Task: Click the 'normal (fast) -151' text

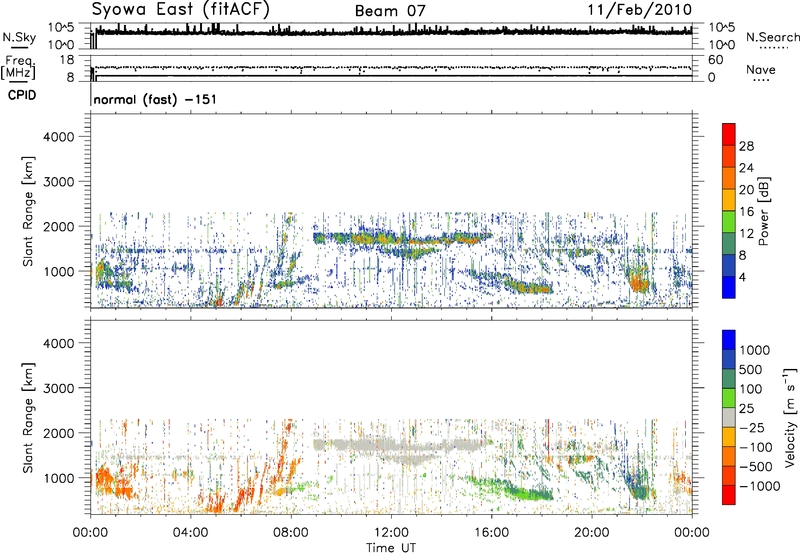Action: [155, 99]
